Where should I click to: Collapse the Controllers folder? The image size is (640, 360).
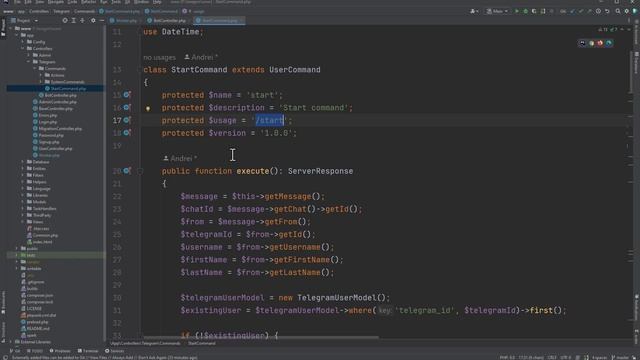tap(22, 49)
